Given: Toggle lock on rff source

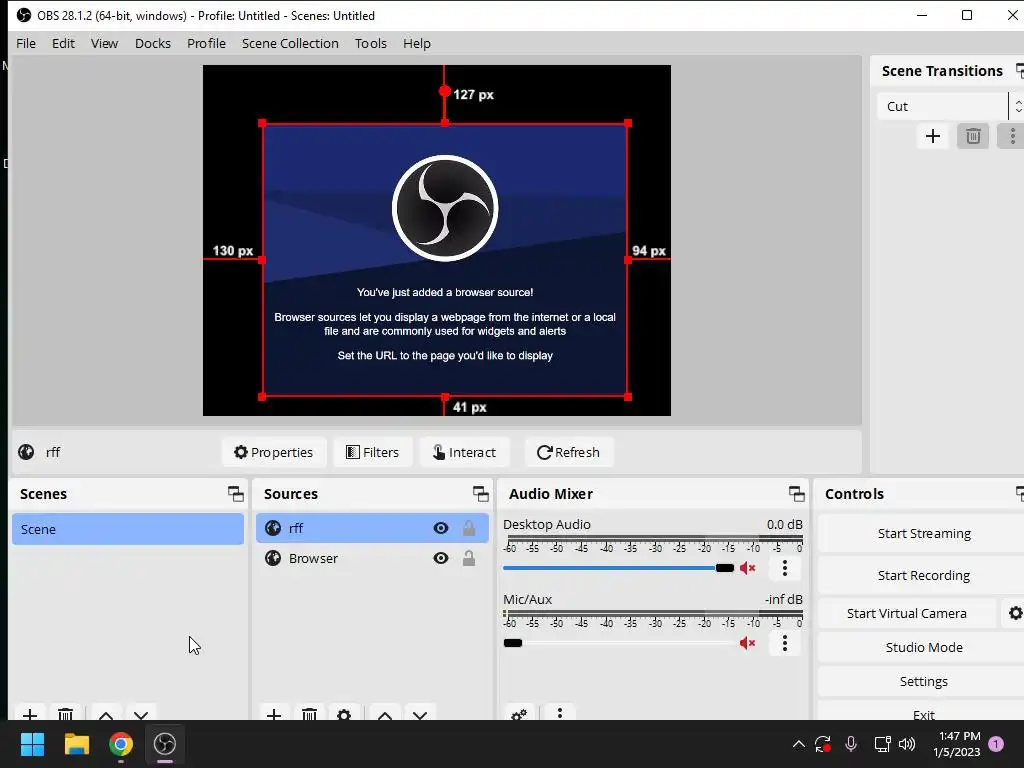Looking at the screenshot, I should (469, 528).
